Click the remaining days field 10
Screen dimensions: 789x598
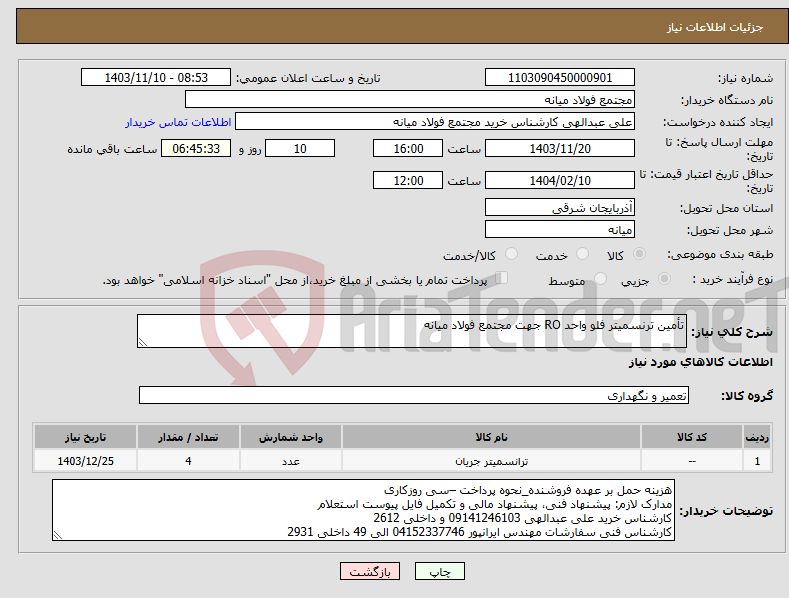[x=300, y=148]
